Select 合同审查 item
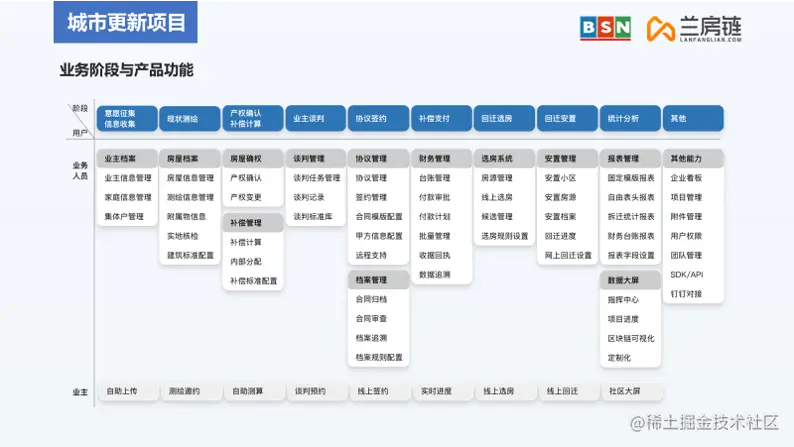 point(371,318)
